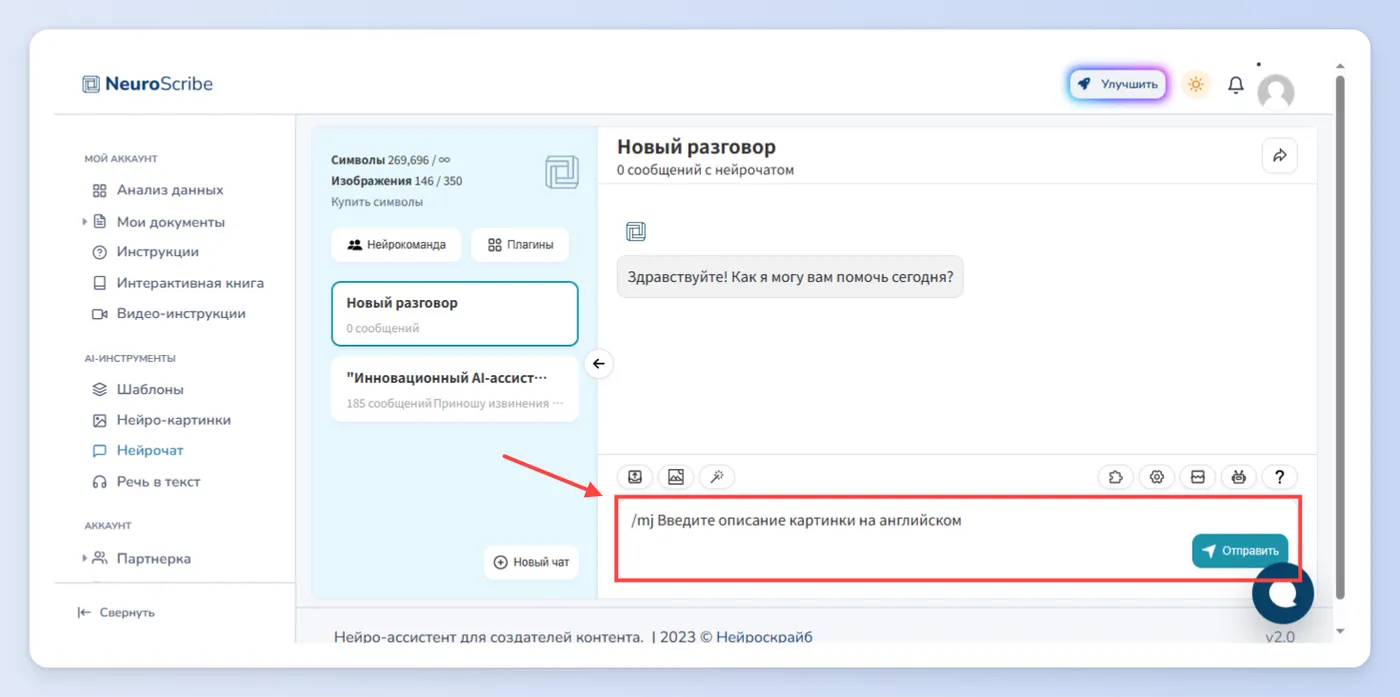Click the image picture icon above message box
The height and width of the screenshot is (697, 1400).
(676, 477)
